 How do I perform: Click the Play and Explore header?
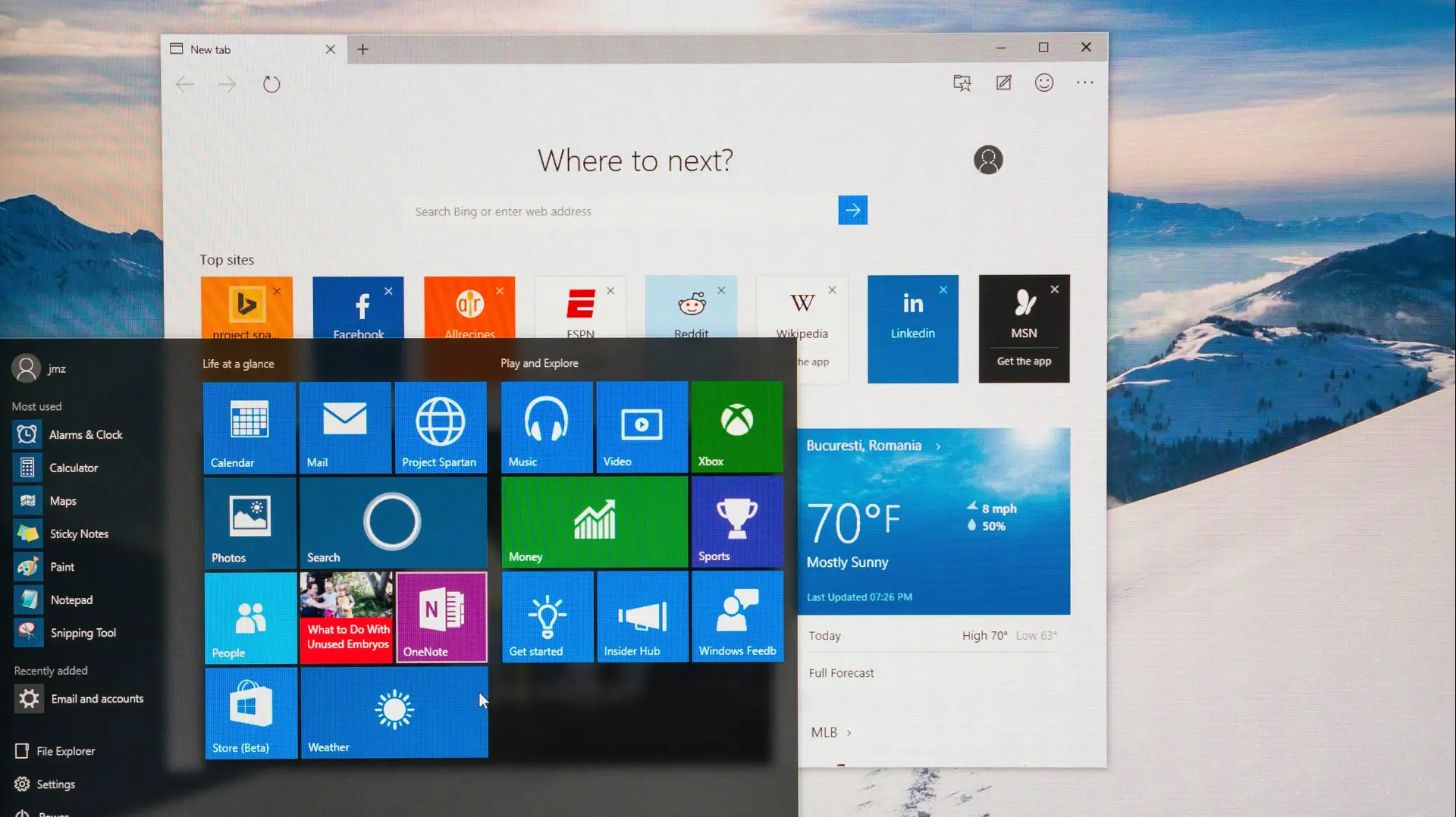click(x=539, y=363)
